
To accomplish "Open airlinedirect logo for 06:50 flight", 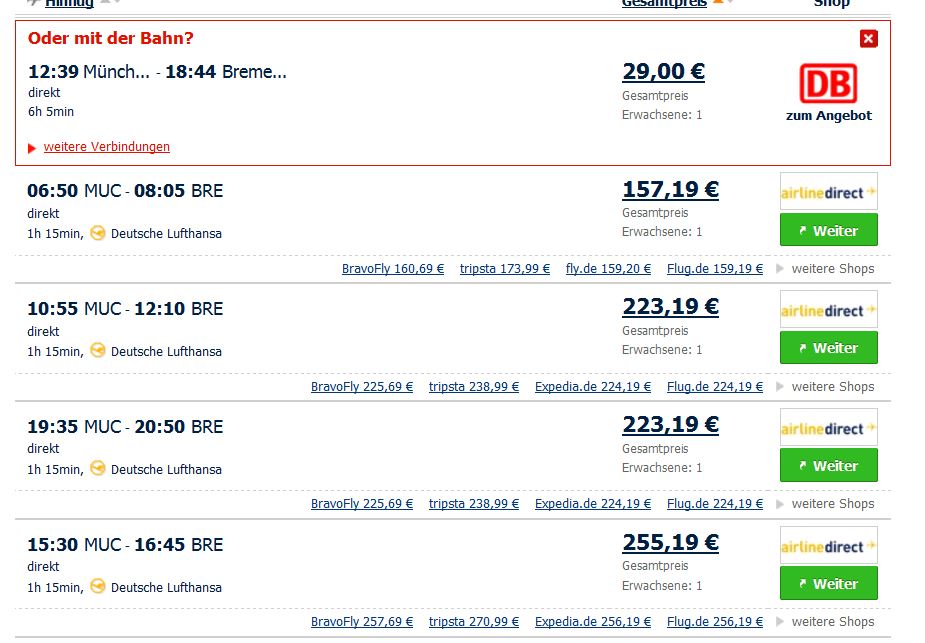I will (828, 192).
